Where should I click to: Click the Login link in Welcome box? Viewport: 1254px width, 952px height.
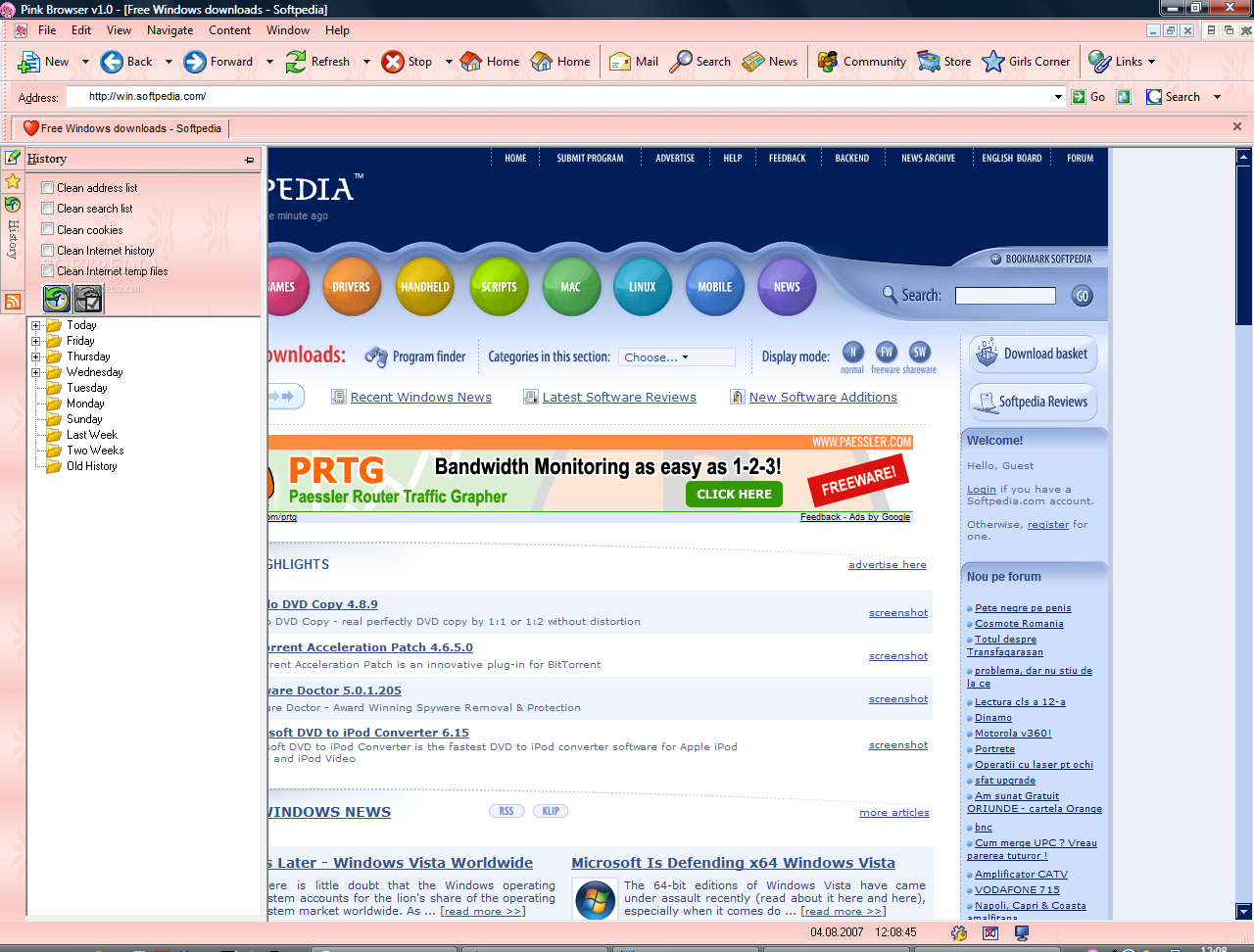click(982, 489)
